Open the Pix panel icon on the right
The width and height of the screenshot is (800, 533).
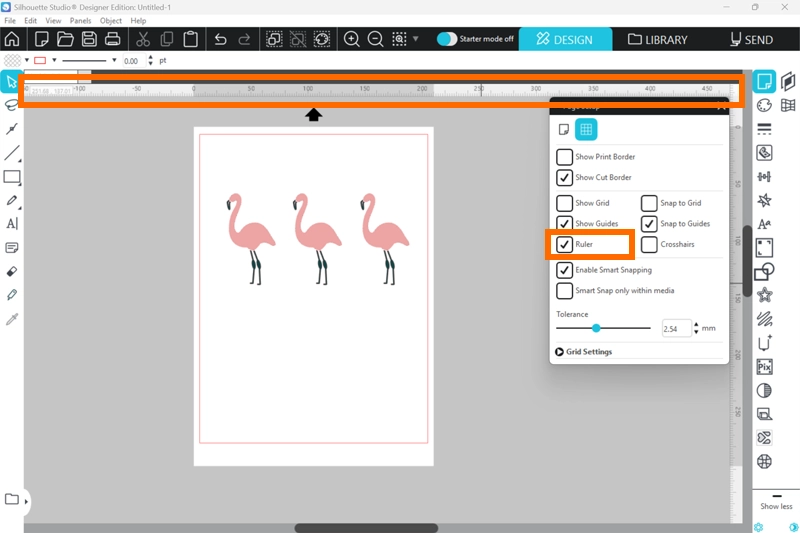pyautogui.click(x=765, y=367)
